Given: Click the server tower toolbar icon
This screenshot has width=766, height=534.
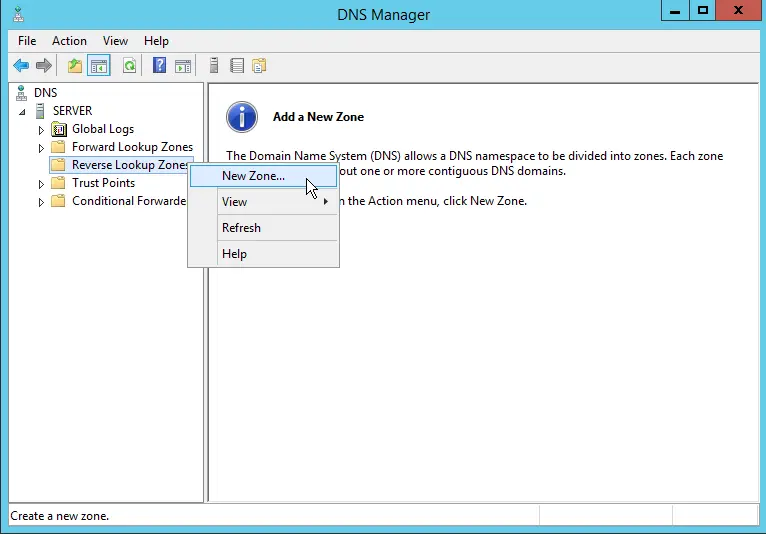Looking at the screenshot, I should pyautogui.click(x=214, y=66).
